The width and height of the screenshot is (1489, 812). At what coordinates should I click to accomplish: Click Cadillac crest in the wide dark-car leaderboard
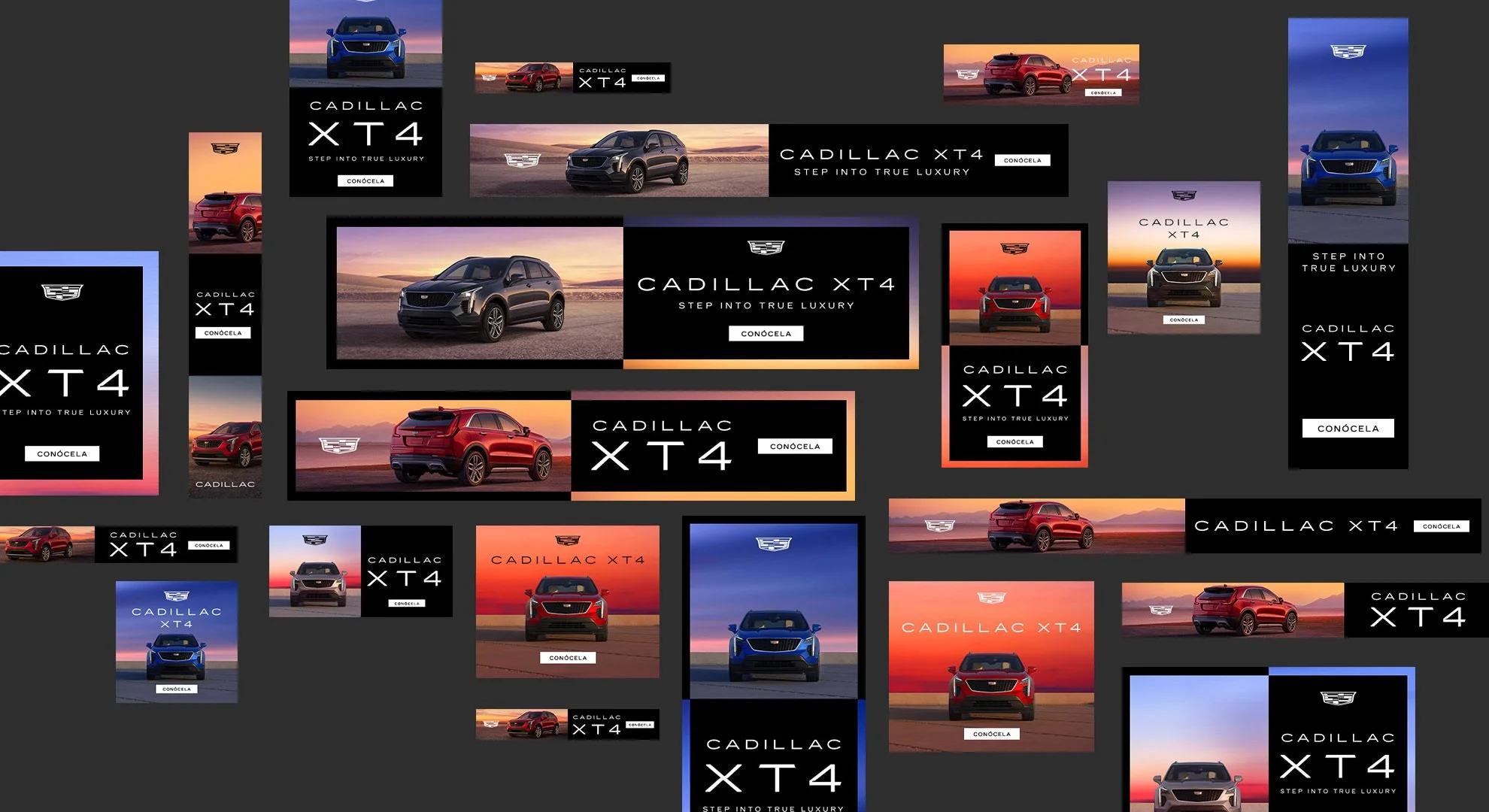(x=522, y=160)
